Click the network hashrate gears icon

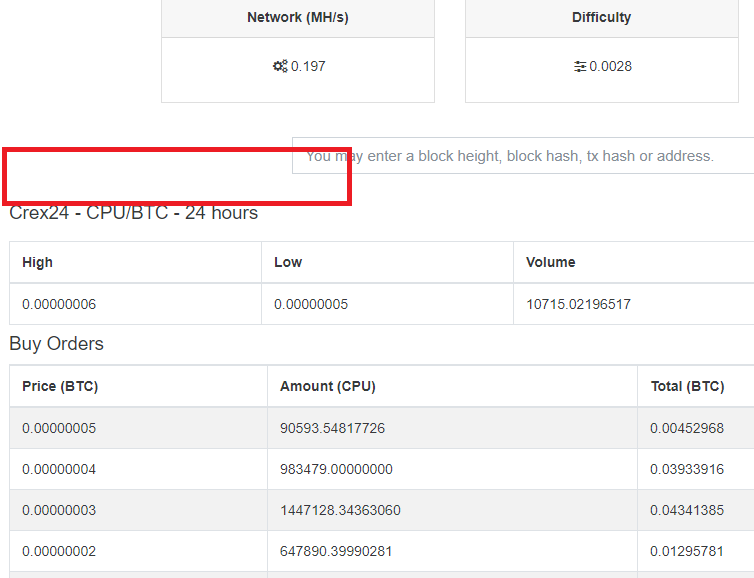[x=280, y=66]
